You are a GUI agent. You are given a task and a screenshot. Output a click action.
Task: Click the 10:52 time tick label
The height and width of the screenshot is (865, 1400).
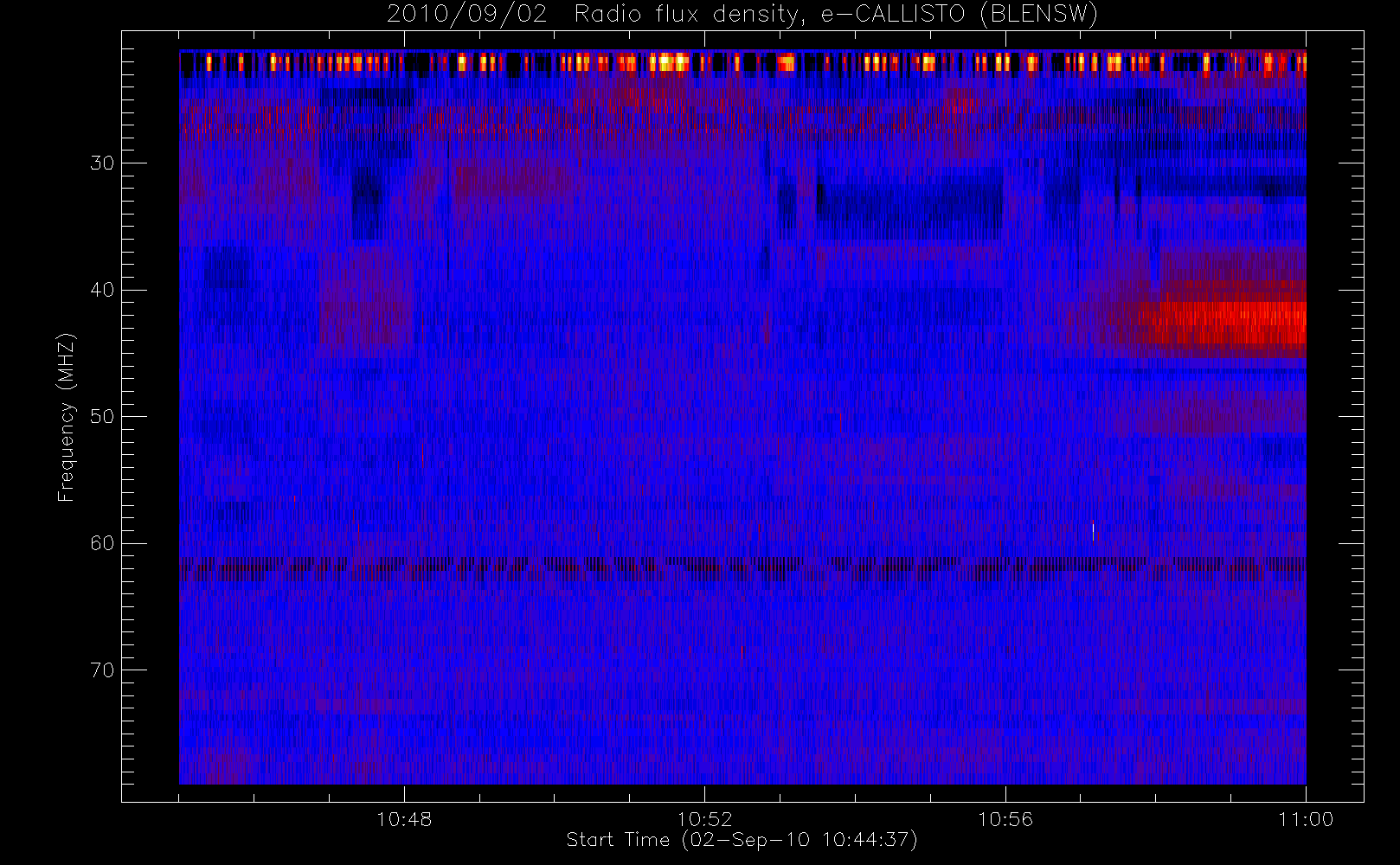[704, 819]
